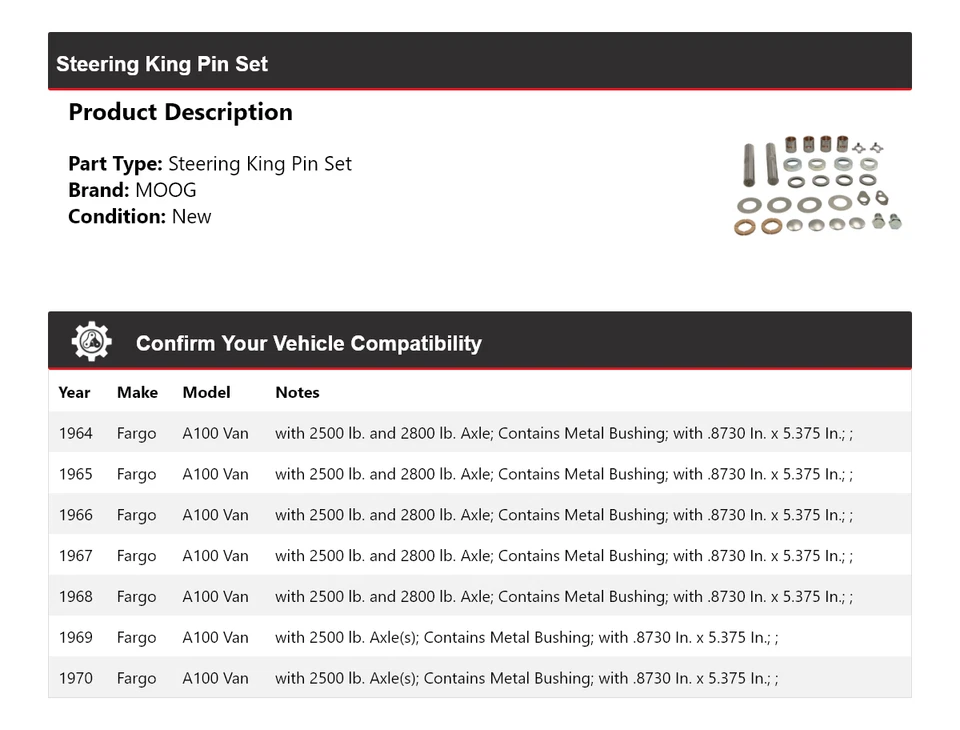
Task: Click the Year column header
Action: 74,392
